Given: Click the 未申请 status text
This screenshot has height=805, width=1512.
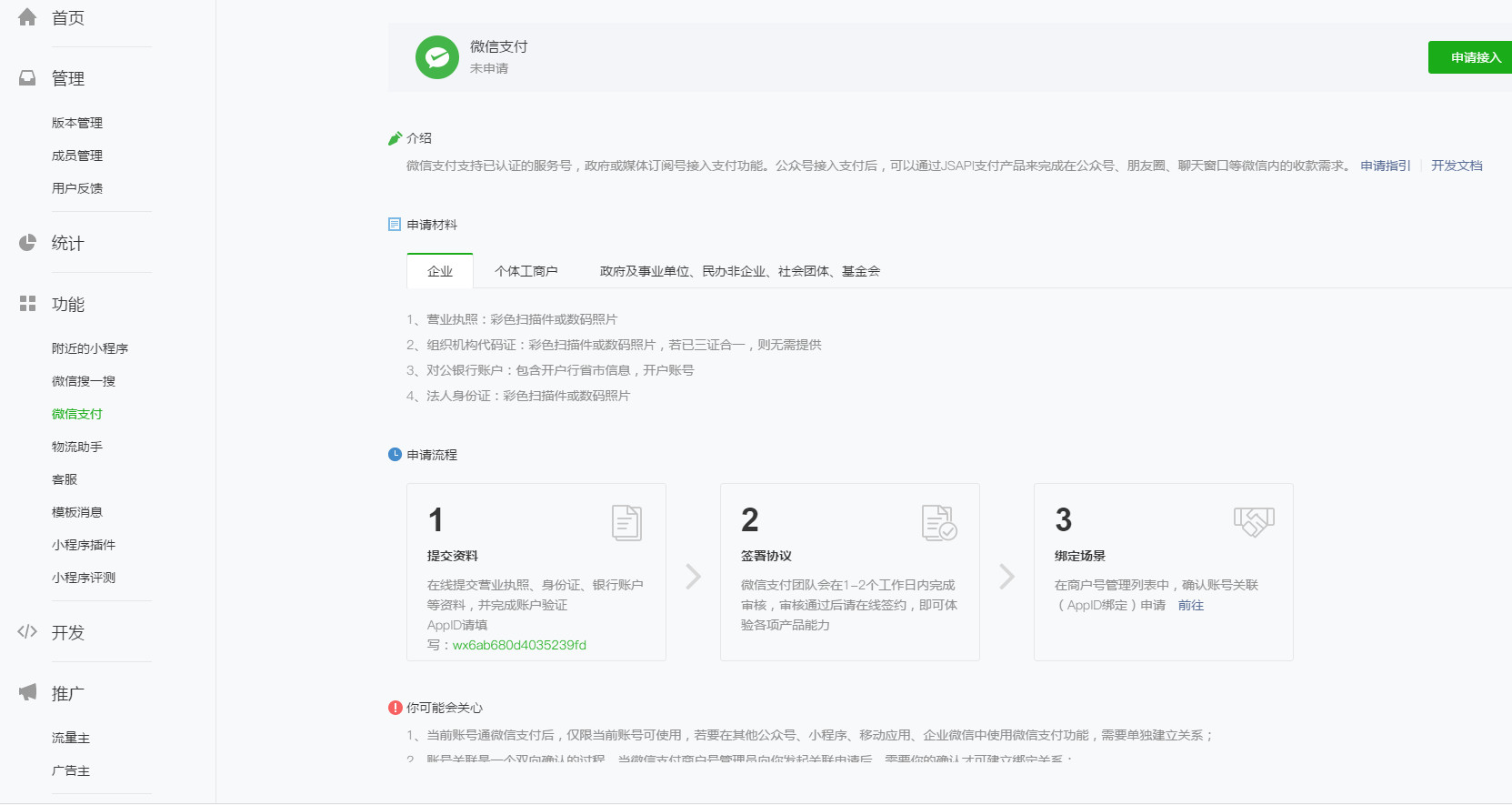Looking at the screenshot, I should 489,68.
